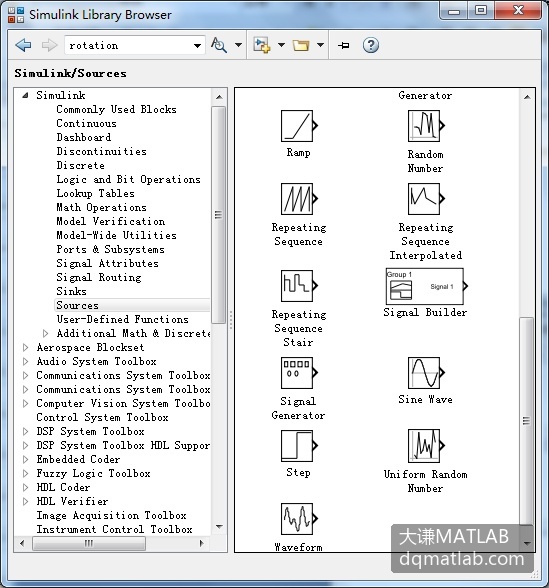Click the new model icon
The image size is (549, 588).
click(262, 45)
